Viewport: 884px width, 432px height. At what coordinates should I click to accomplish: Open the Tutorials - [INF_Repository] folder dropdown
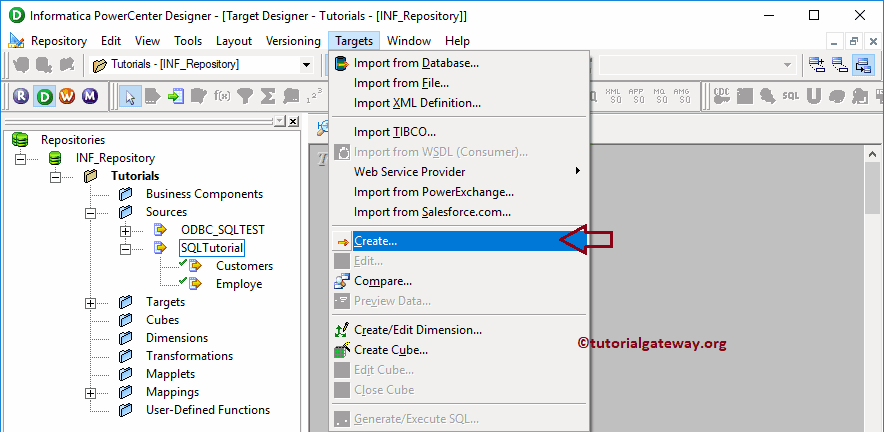pyautogui.click(x=306, y=64)
